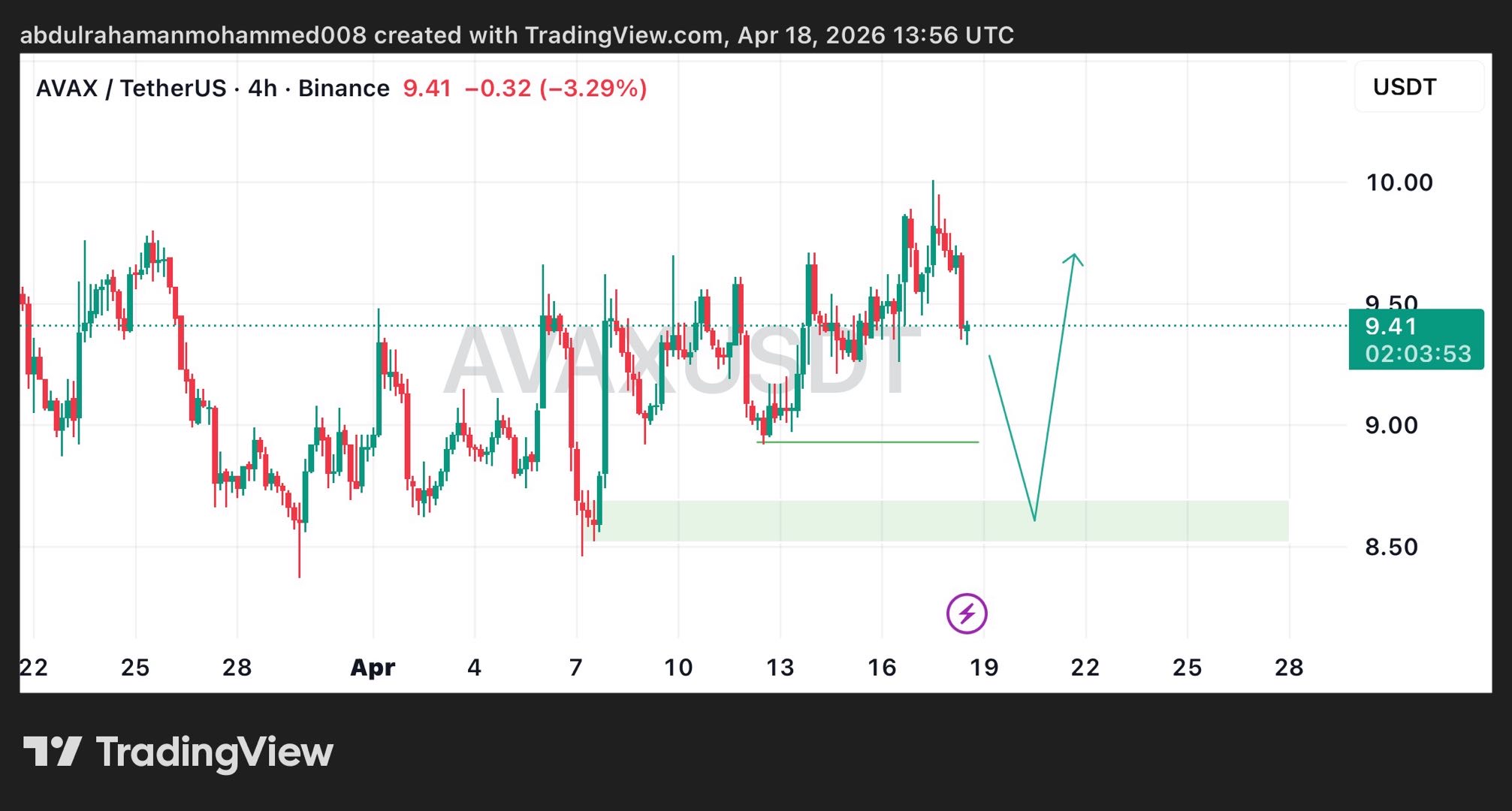Click the 7 date axis label
1512x811 pixels.
point(576,668)
